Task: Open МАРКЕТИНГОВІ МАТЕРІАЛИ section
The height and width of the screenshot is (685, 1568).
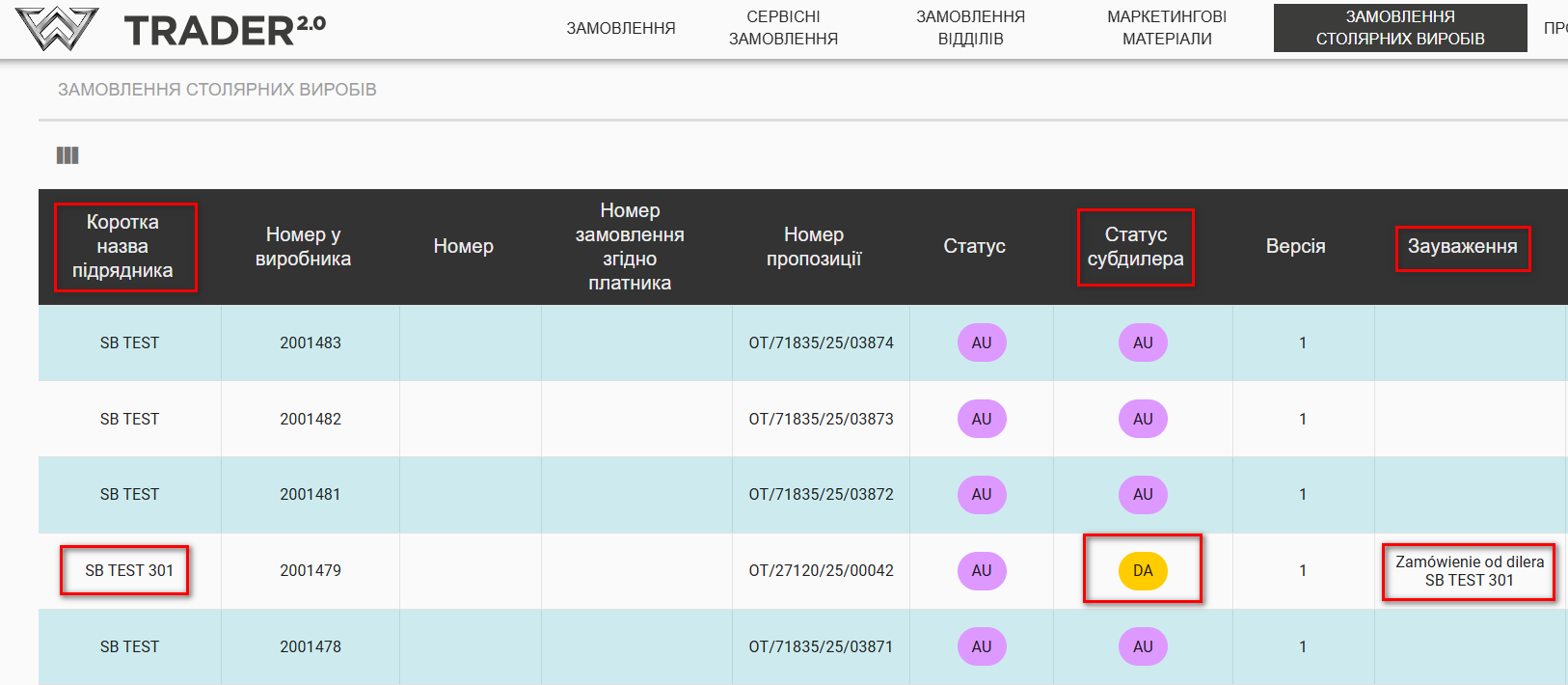Action: [1167, 28]
